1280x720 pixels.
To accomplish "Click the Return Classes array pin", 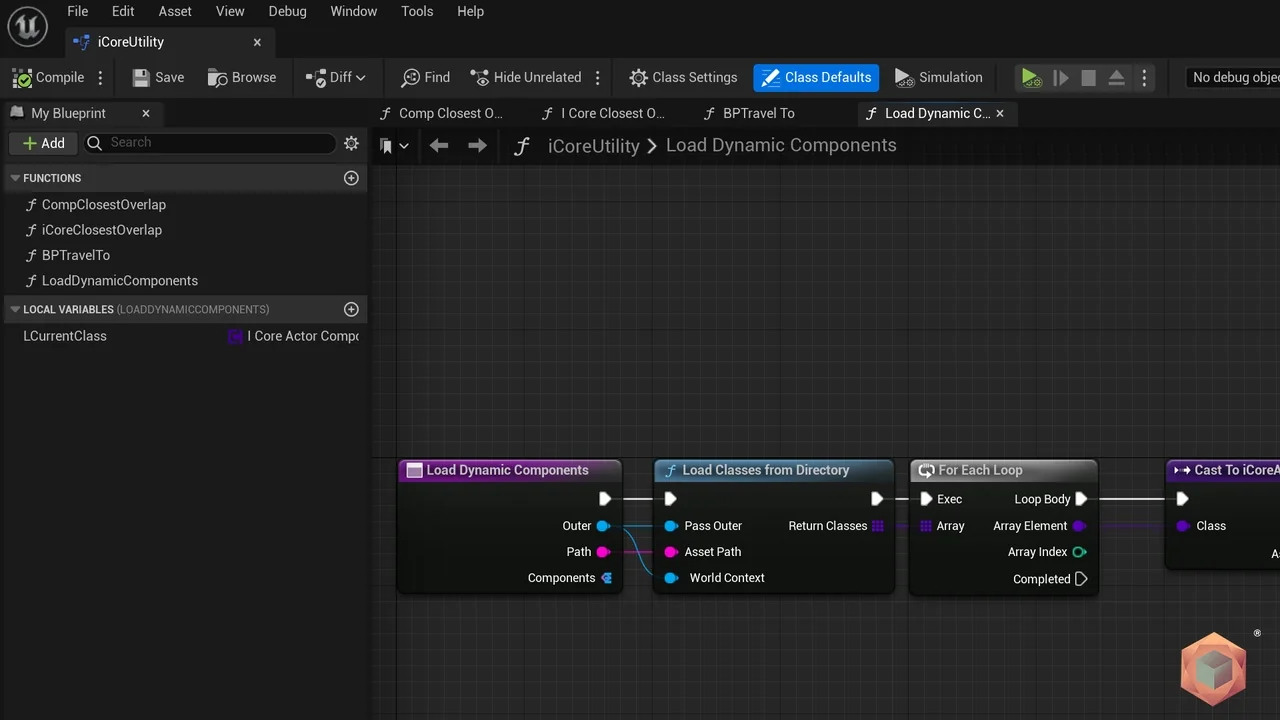I will click(877, 526).
